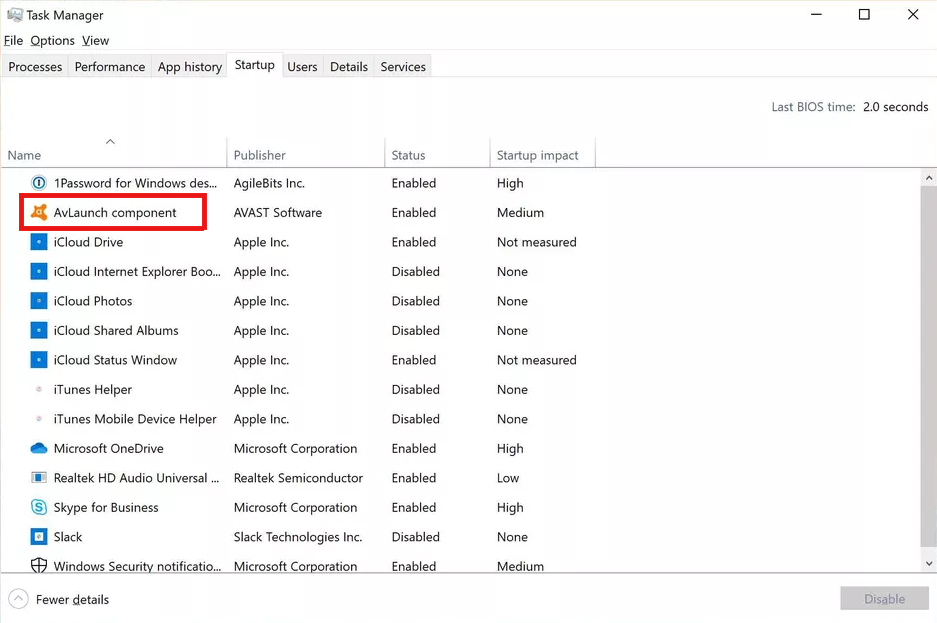Sort by the Publisher column header
The image size is (937, 623).
pyautogui.click(x=305, y=155)
